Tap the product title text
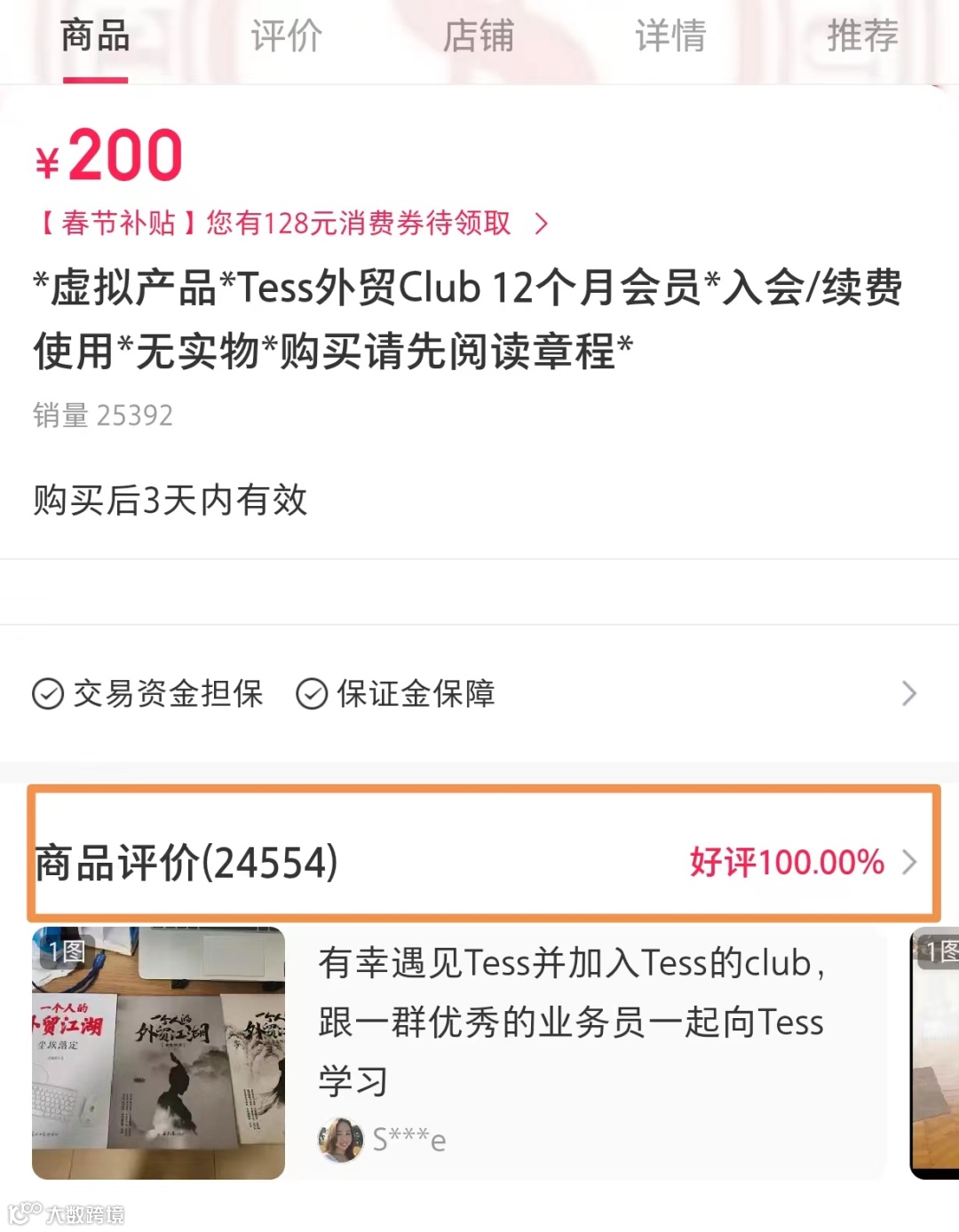Viewport: 959px width, 1232px height. [468, 320]
